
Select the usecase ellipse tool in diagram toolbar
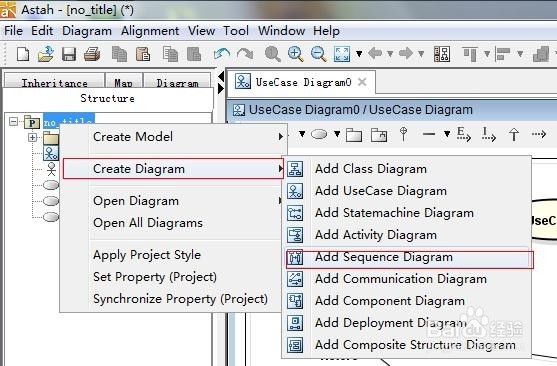tap(319, 134)
